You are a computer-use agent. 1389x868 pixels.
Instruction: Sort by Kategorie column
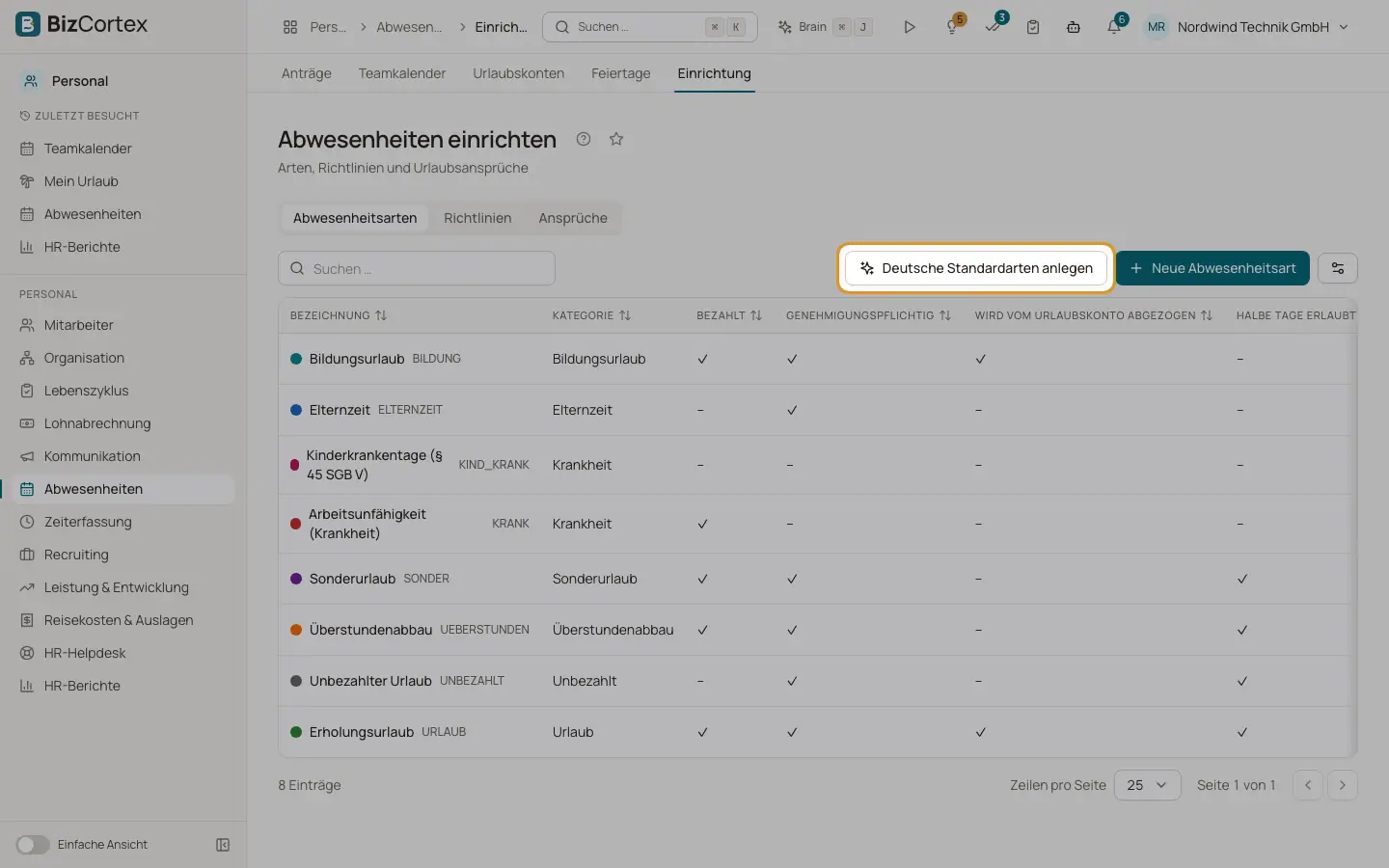coord(591,315)
